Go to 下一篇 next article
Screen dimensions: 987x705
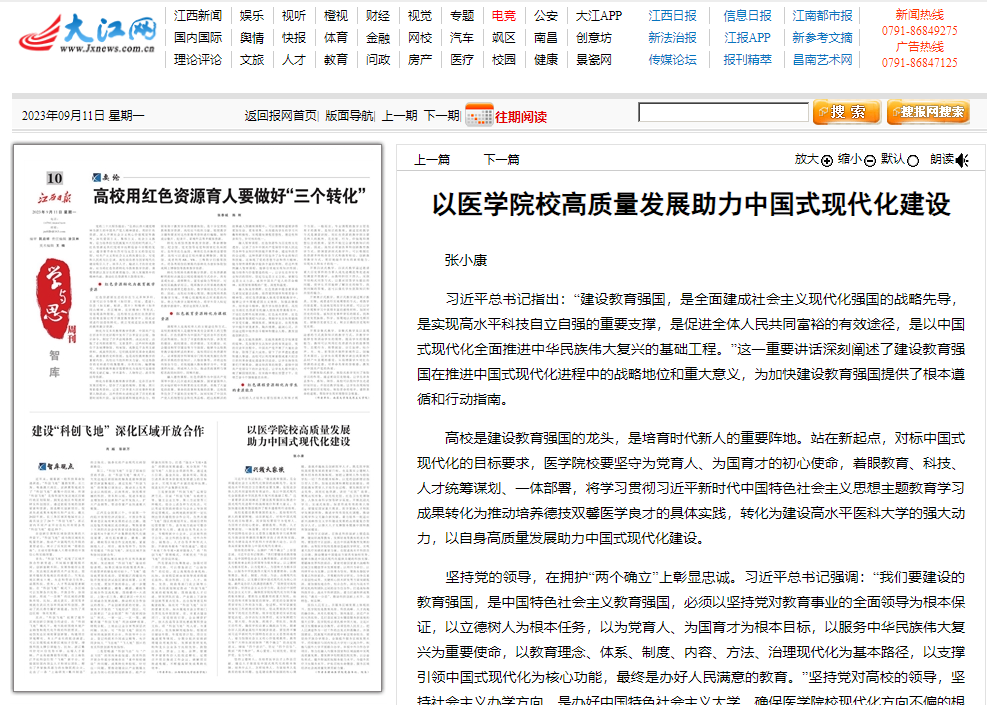pos(502,160)
